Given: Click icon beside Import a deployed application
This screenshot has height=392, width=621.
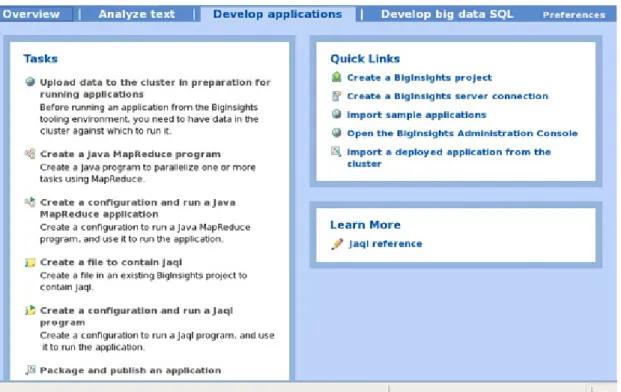Looking at the screenshot, I should coord(336,151).
